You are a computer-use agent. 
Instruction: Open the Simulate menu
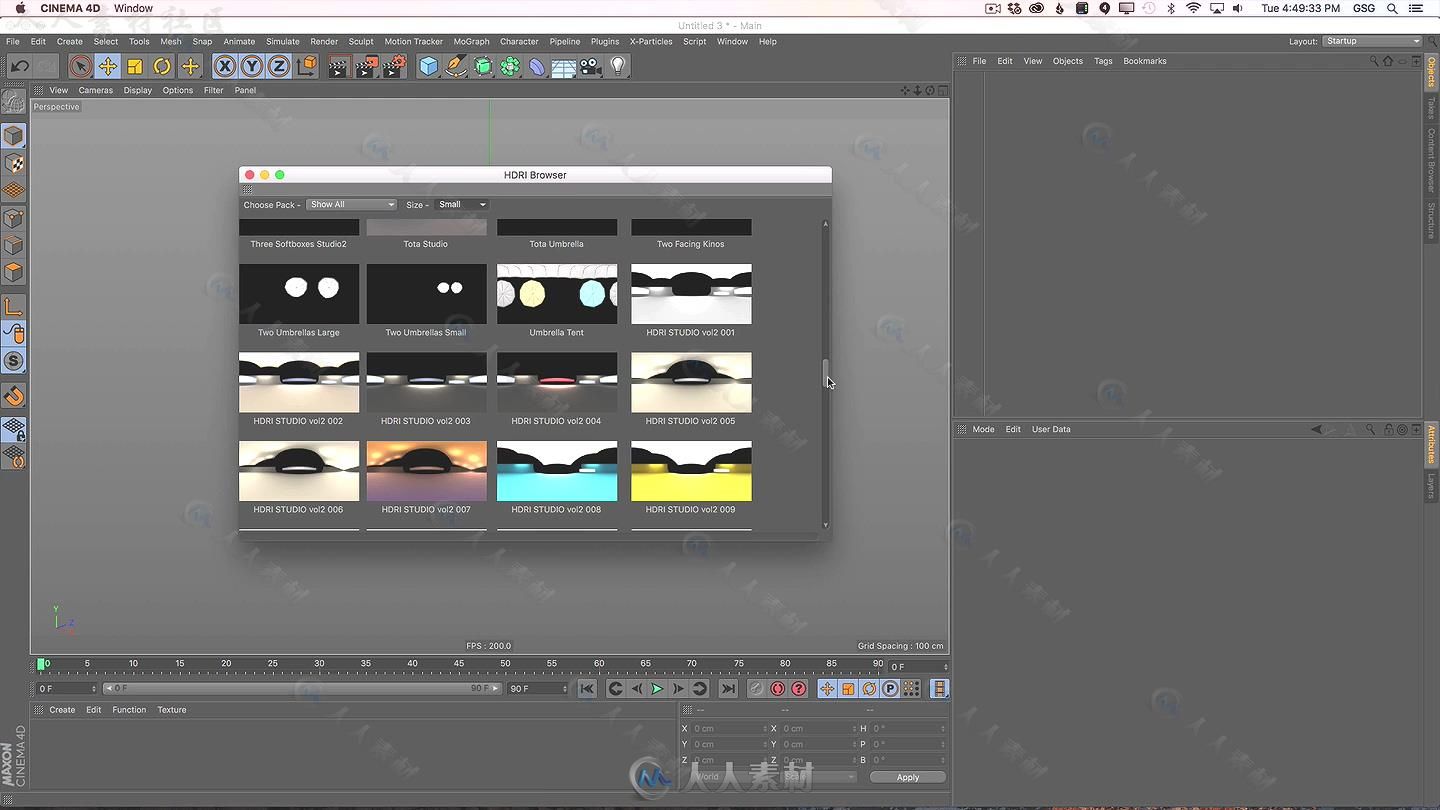click(x=282, y=42)
